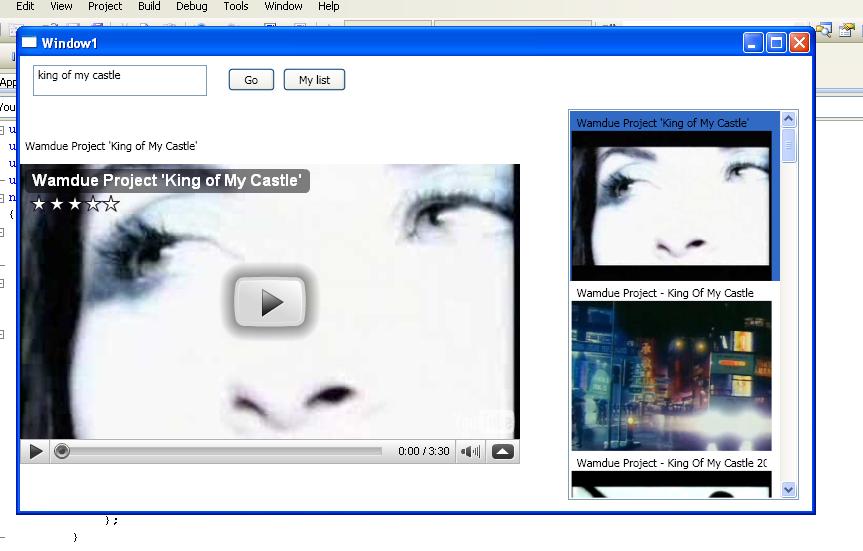Minimize Window1
The height and width of the screenshot is (551, 863).
point(753,42)
